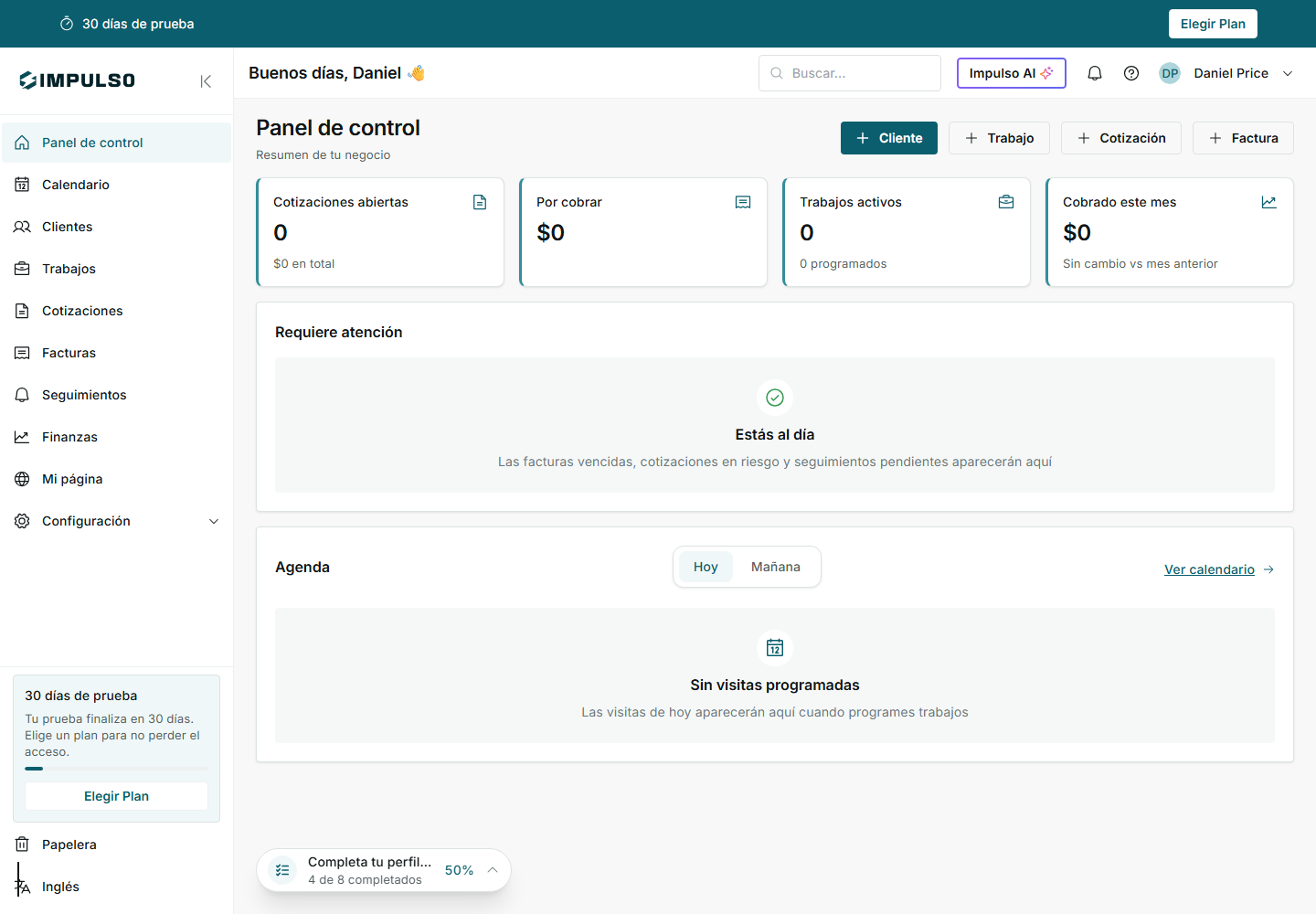This screenshot has width=1316, height=914.
Task: Click the chart icon on Cobrado este mes card
Action: click(x=1269, y=202)
